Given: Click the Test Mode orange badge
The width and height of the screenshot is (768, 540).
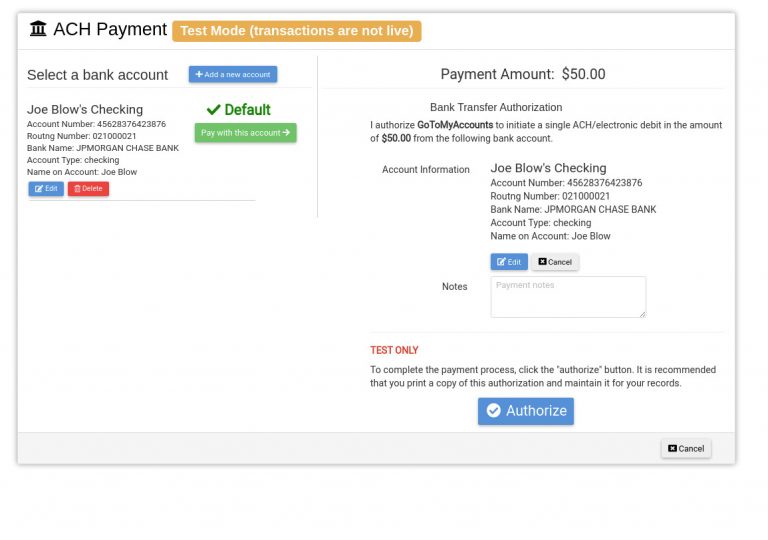Looking at the screenshot, I should (x=297, y=31).
